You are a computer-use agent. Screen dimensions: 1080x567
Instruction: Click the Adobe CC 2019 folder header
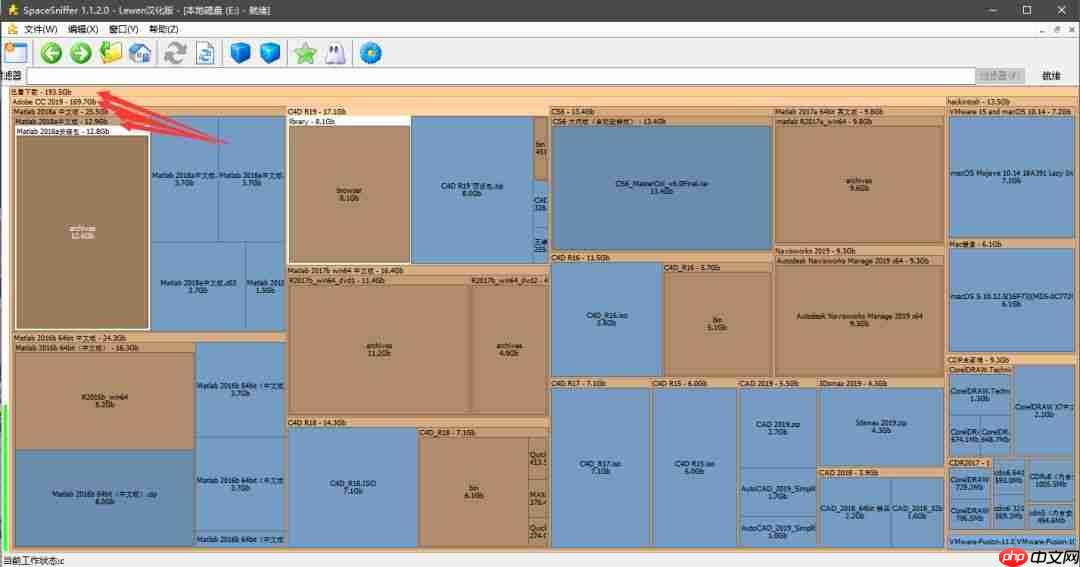click(54, 101)
